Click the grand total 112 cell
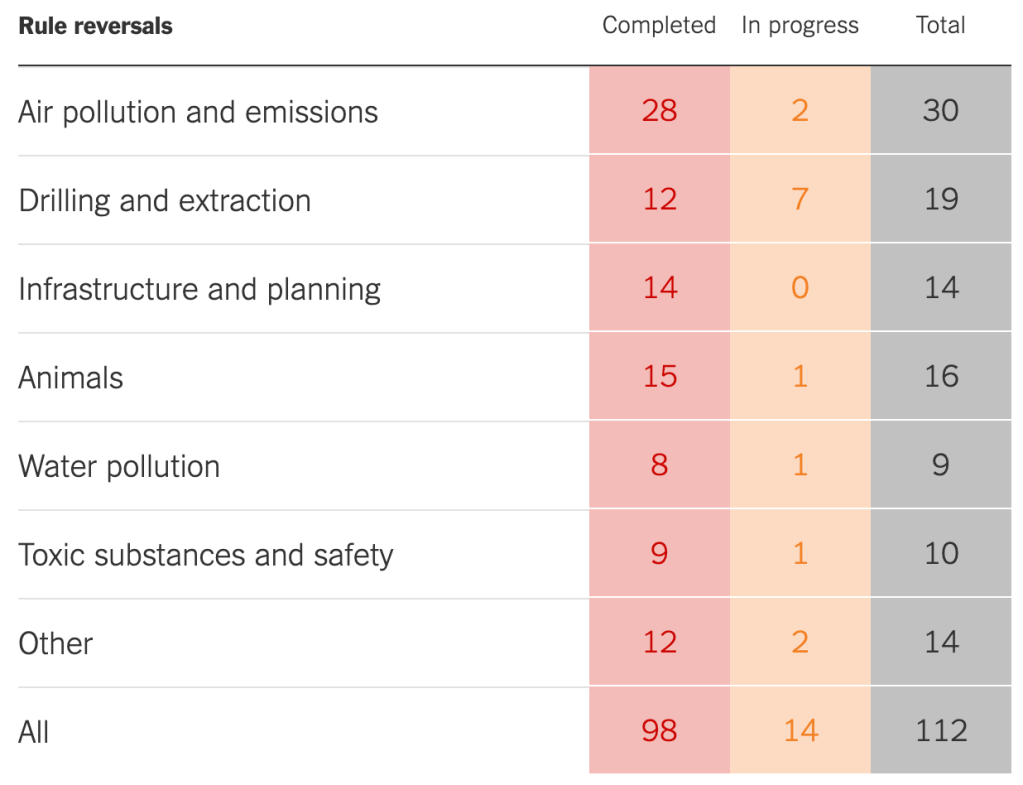The width and height of the screenshot is (1023, 785). [x=941, y=731]
